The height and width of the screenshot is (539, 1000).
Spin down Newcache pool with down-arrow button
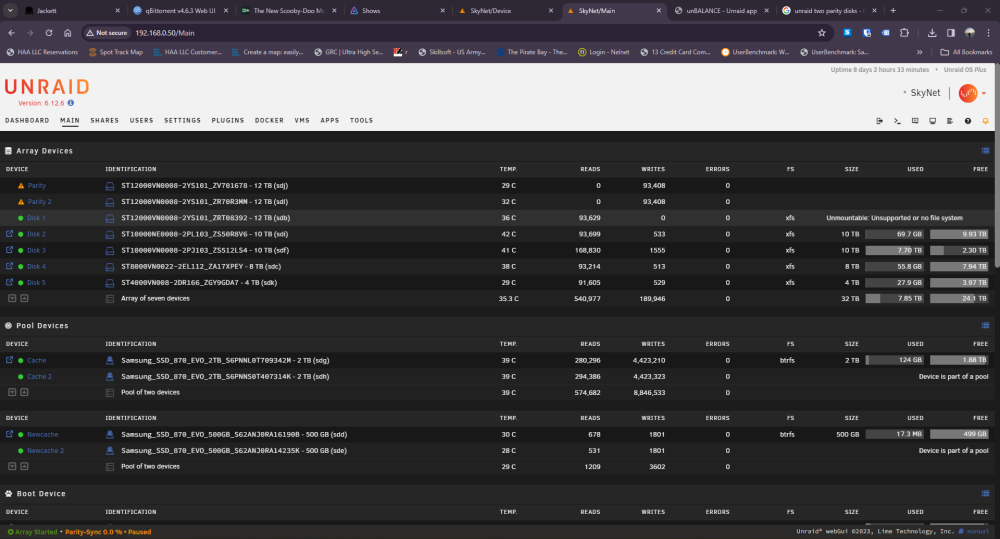tap(12, 466)
